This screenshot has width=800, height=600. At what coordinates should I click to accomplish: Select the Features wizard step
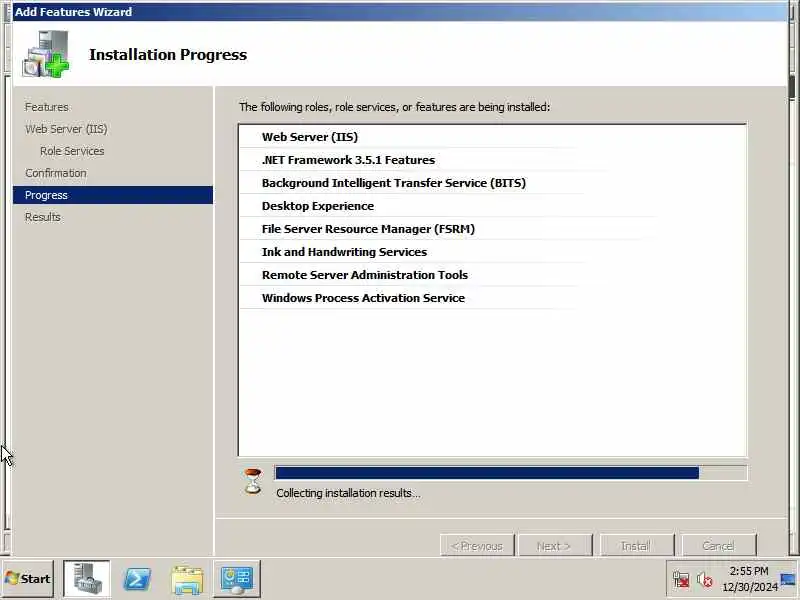47,107
